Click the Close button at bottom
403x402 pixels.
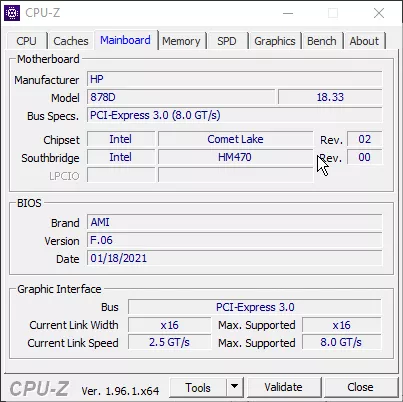pyautogui.click(x=360, y=387)
